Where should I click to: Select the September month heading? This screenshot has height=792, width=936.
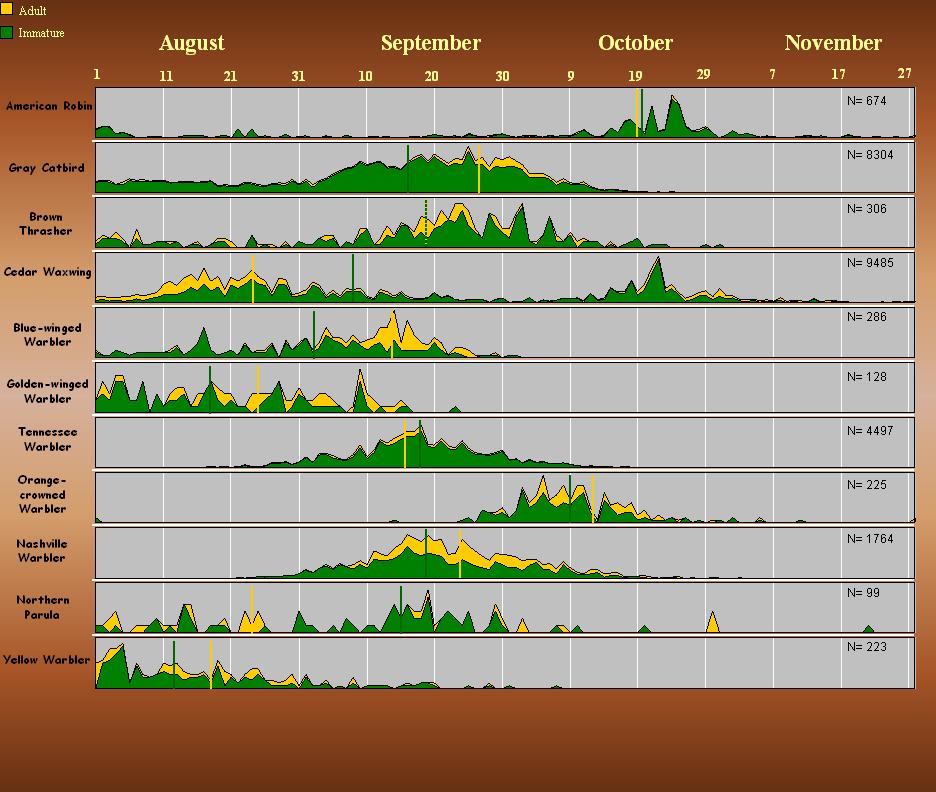tap(430, 43)
